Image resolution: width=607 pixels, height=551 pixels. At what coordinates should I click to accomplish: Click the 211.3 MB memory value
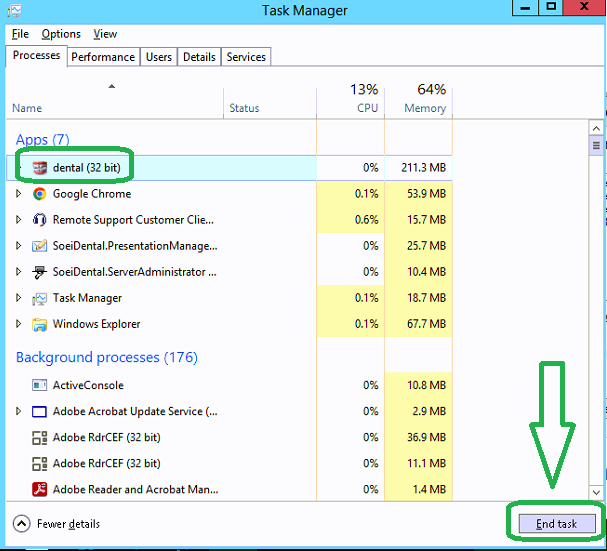(424, 168)
